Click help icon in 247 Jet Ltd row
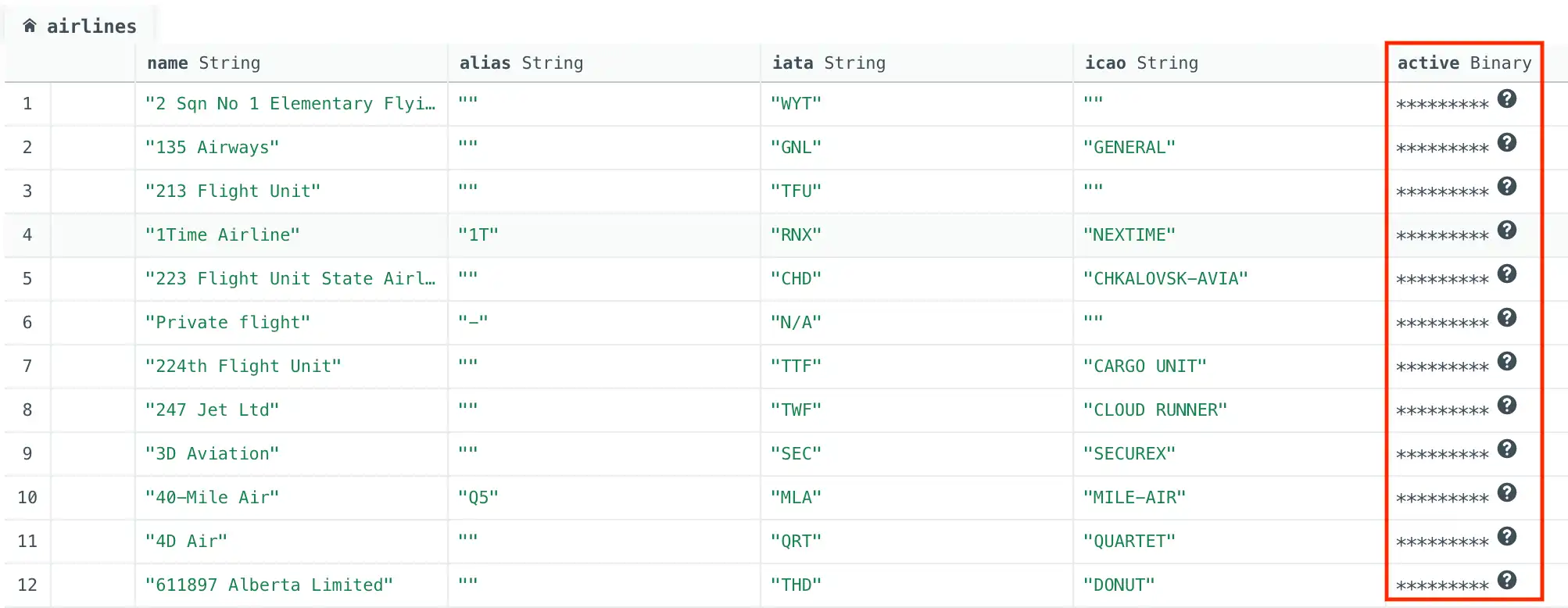1568x608 pixels. pos(1506,406)
